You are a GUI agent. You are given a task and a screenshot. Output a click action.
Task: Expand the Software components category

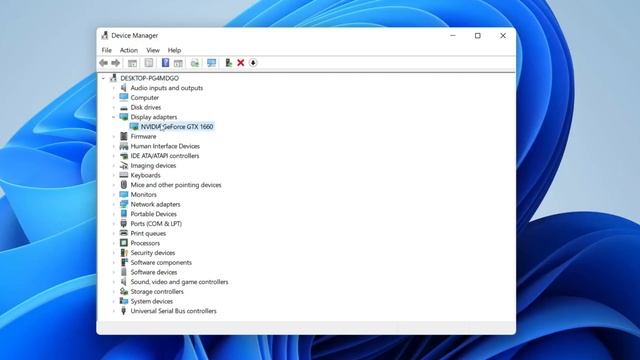113,262
